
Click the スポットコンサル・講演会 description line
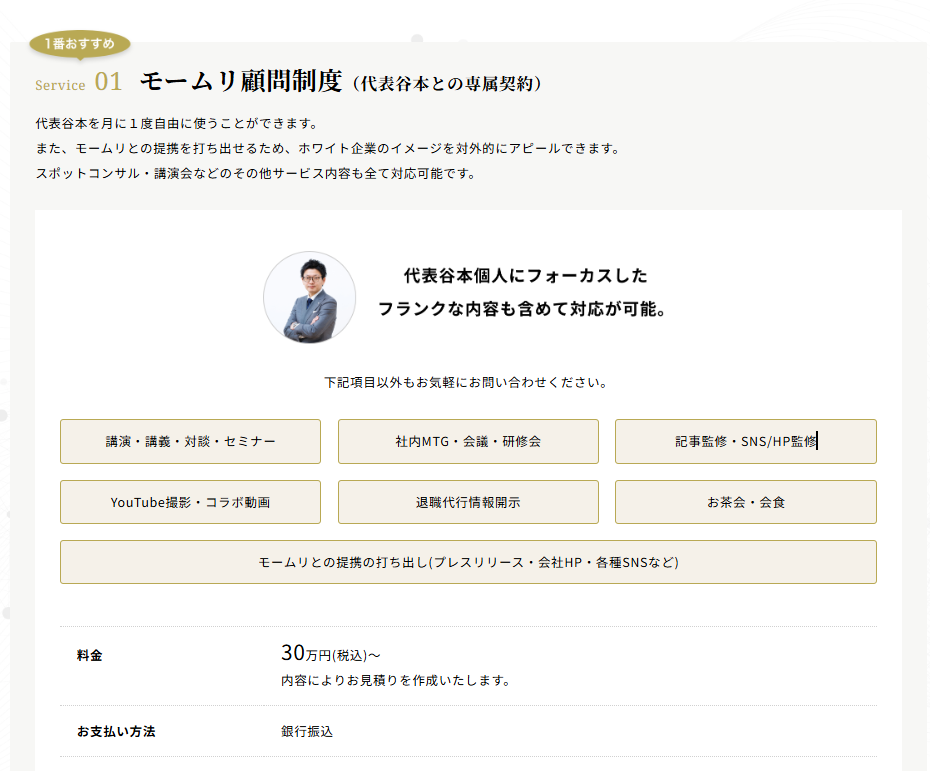point(255,173)
